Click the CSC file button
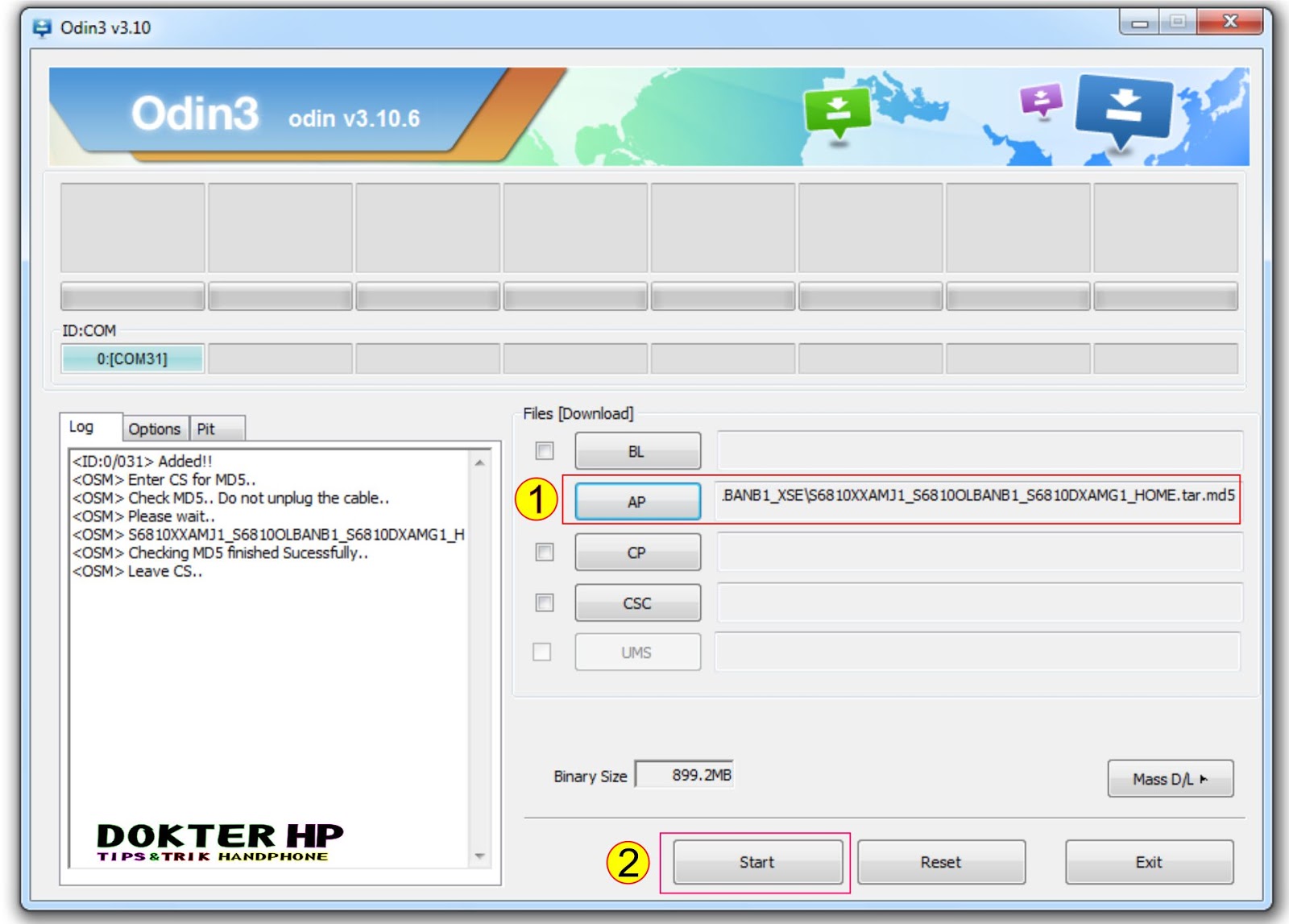1289x924 pixels. pyautogui.click(x=637, y=603)
